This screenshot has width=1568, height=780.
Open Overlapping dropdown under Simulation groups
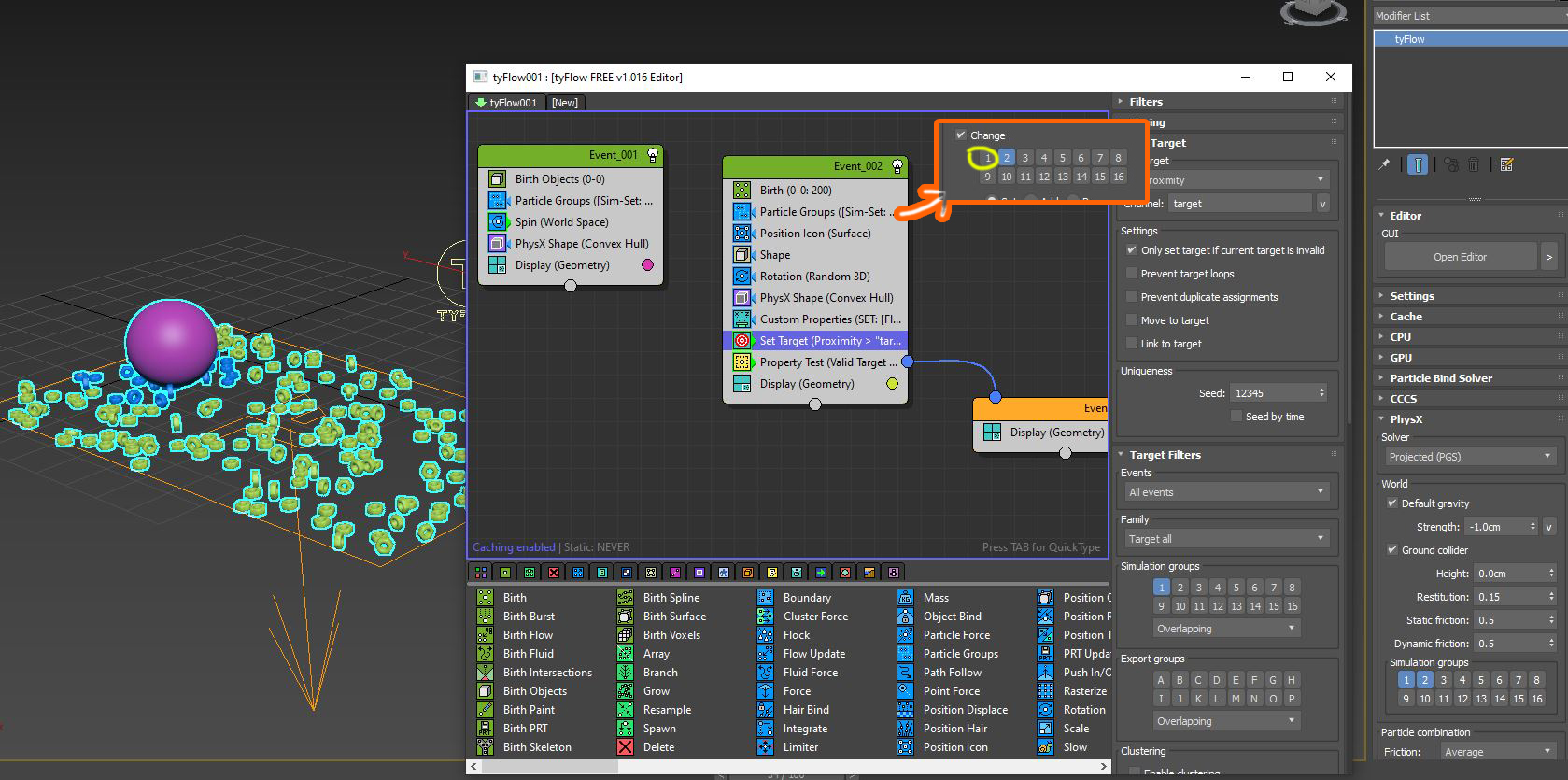(x=1226, y=629)
